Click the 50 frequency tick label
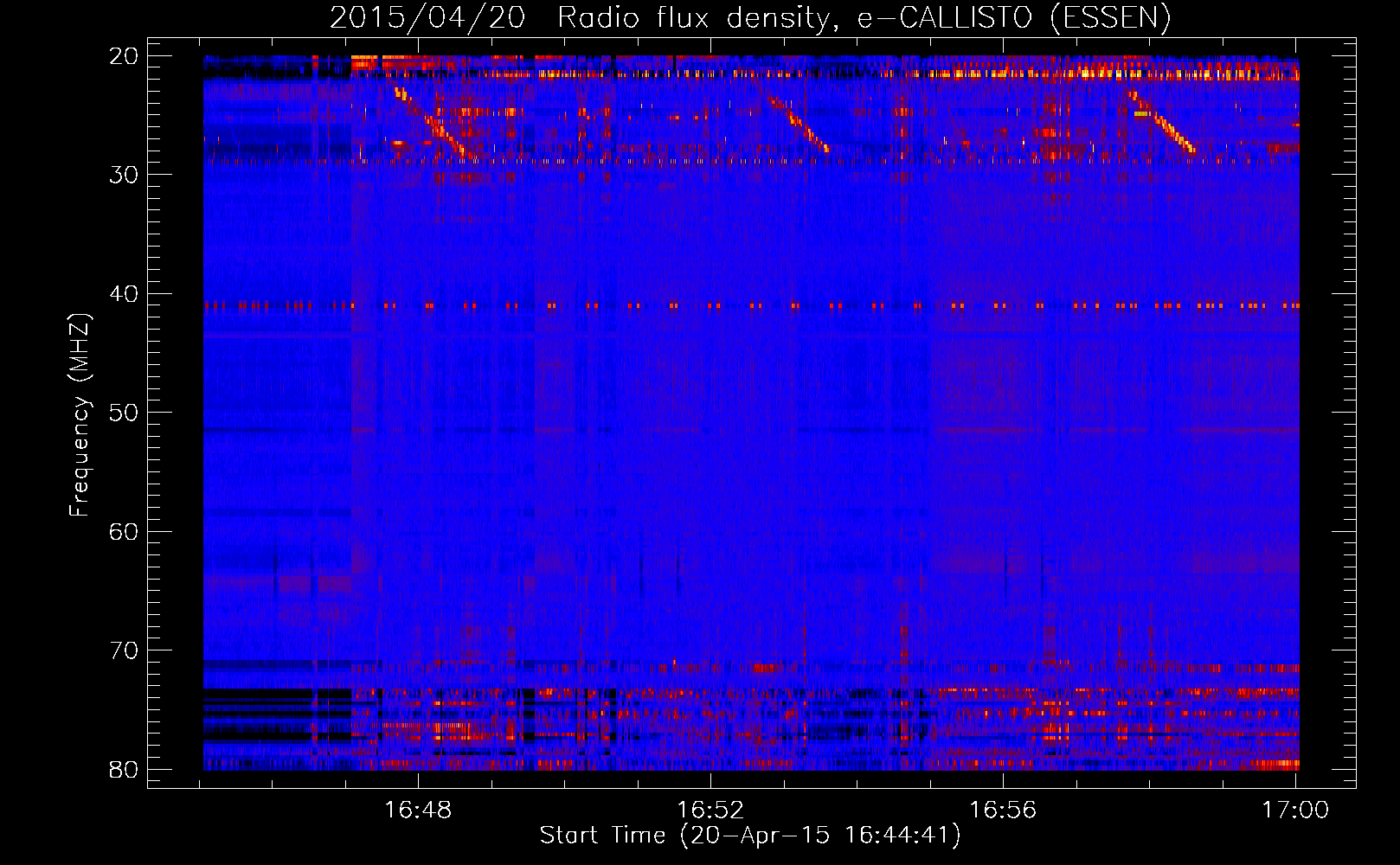The width and height of the screenshot is (1400, 865). click(x=124, y=413)
